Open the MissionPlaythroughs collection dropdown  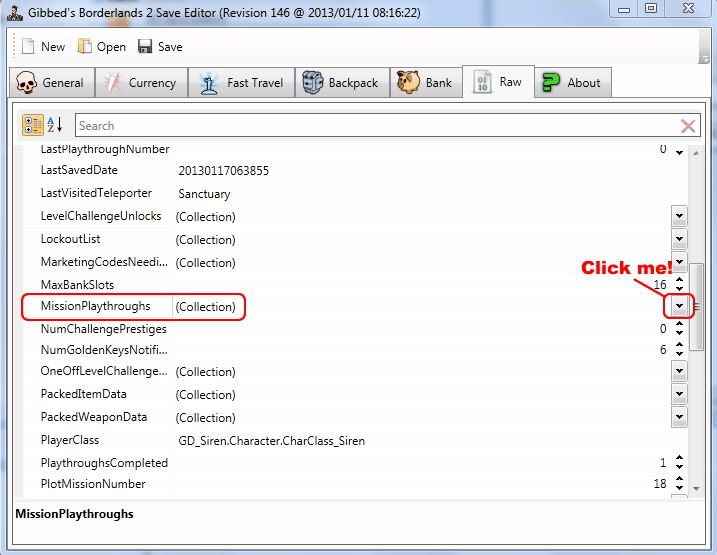coord(679,306)
